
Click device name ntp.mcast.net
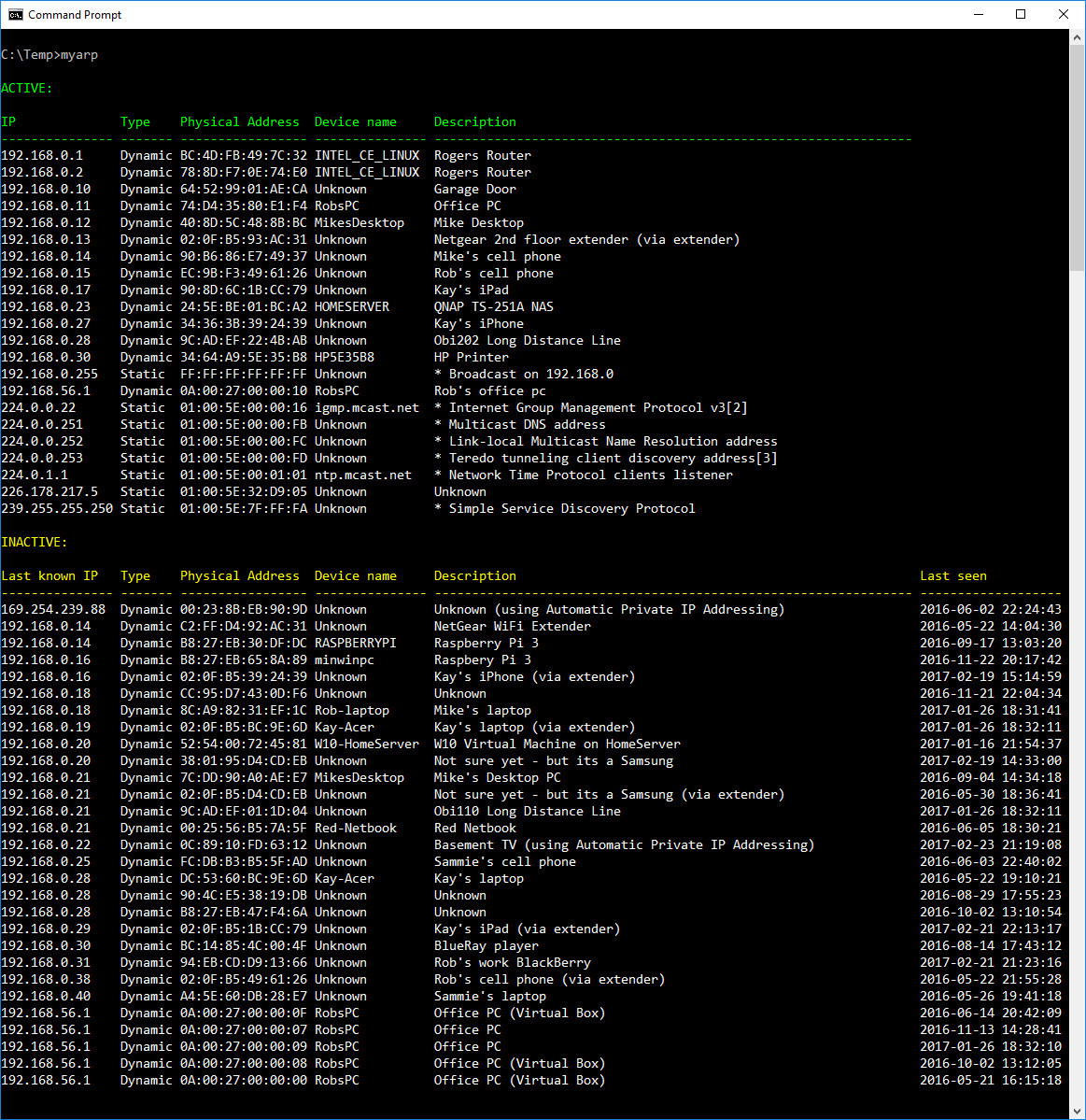pos(363,475)
